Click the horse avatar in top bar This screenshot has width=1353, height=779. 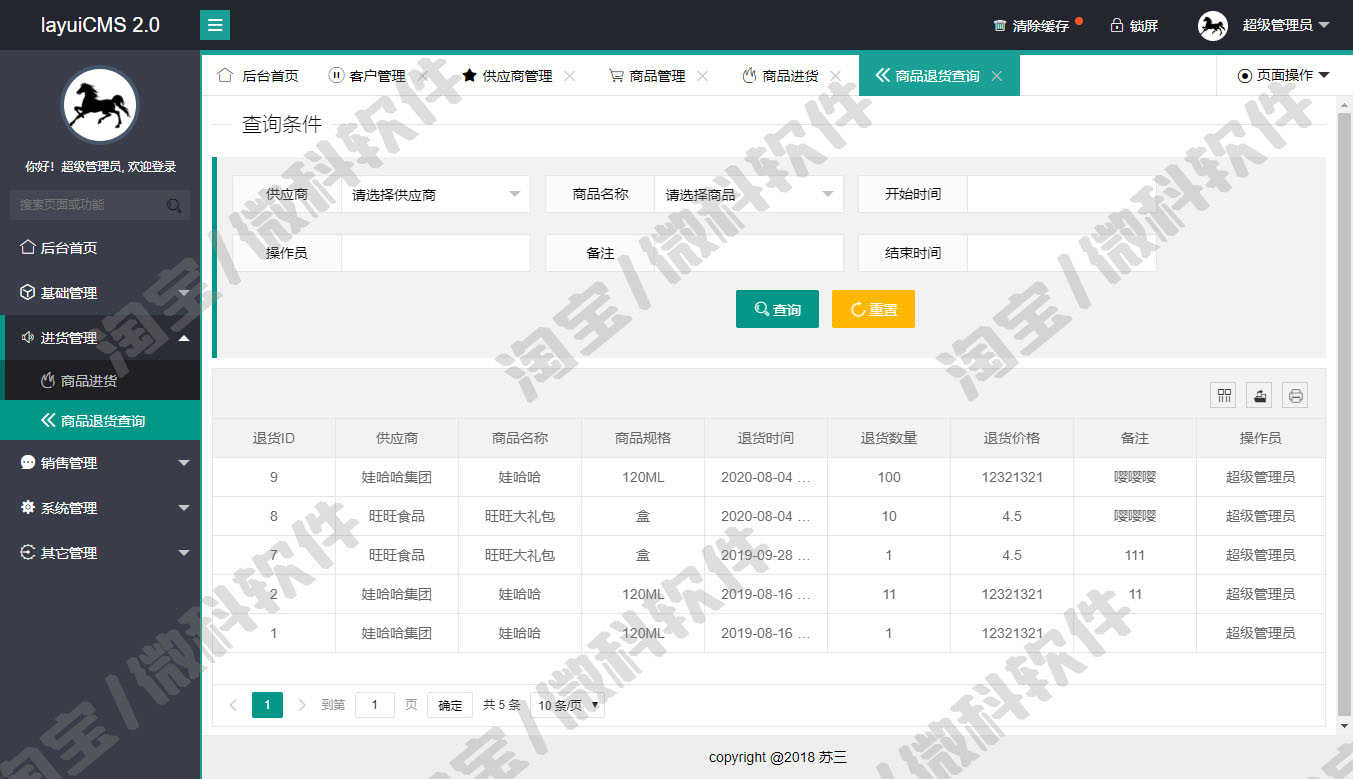(1213, 25)
